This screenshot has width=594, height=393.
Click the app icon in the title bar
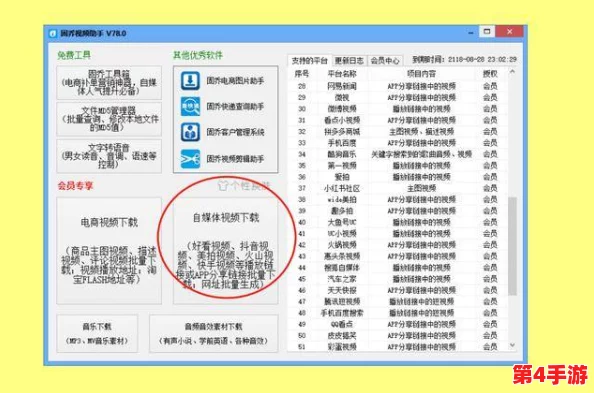click(53, 33)
